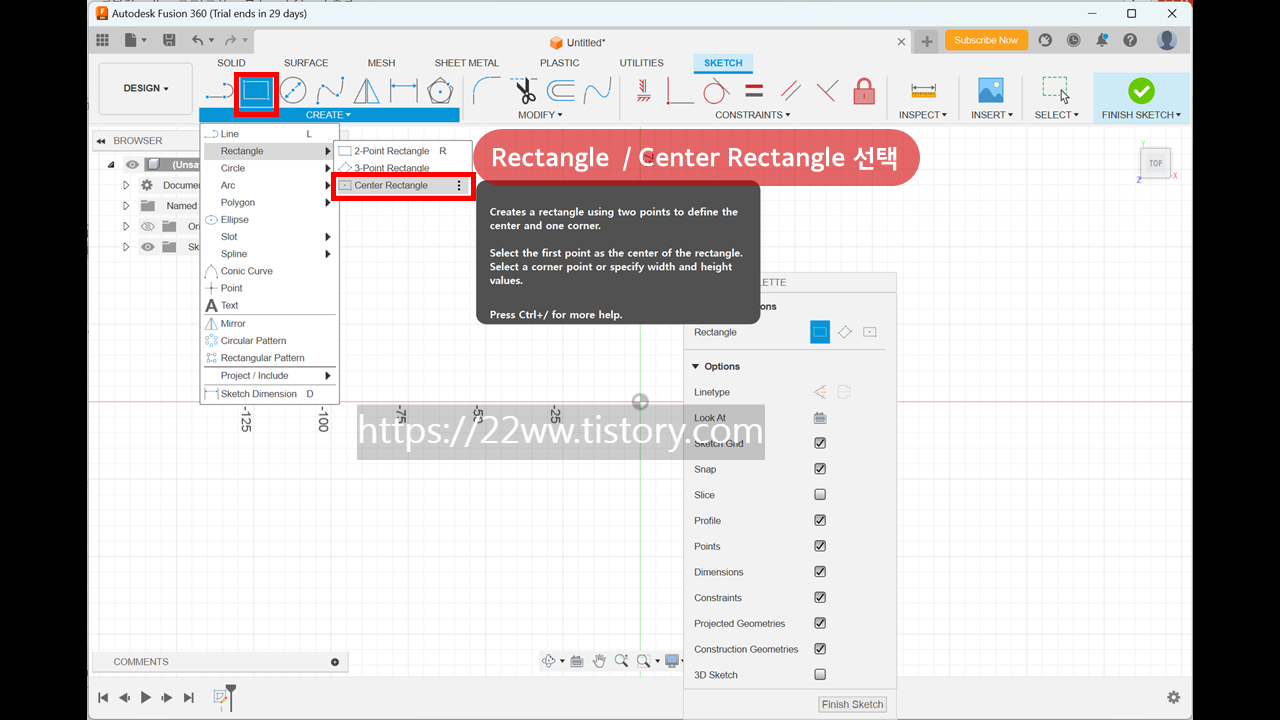Click the Offset tool icon

[x=561, y=91]
